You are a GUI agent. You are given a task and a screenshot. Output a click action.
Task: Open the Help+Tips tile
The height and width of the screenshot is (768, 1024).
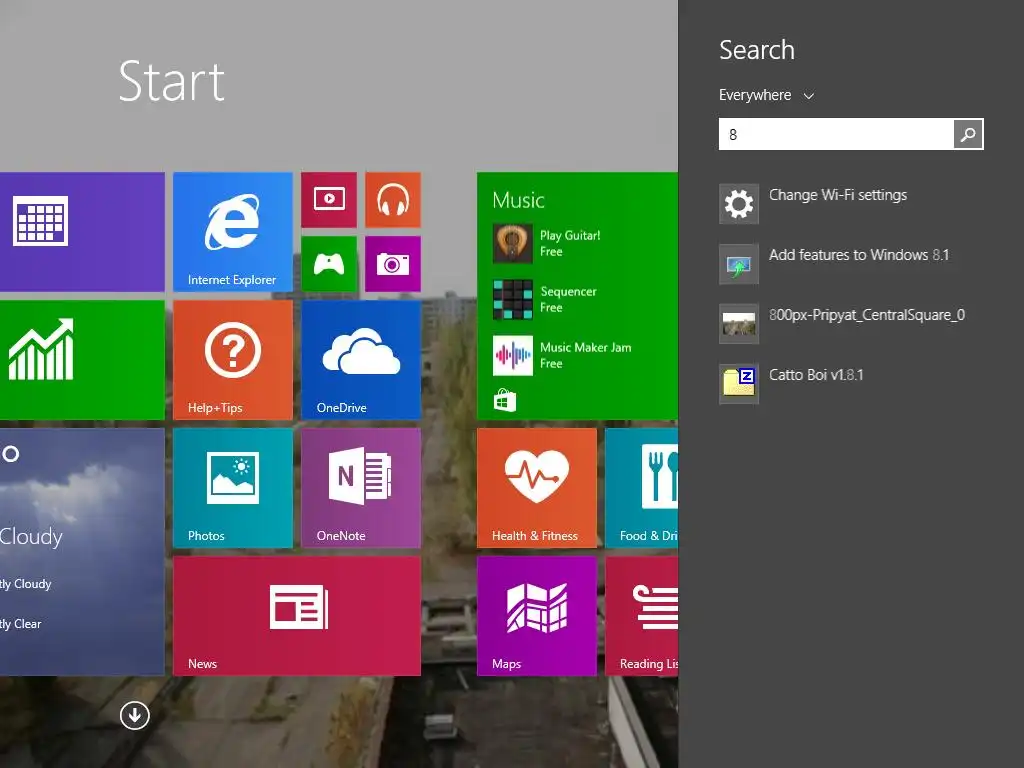[232, 360]
